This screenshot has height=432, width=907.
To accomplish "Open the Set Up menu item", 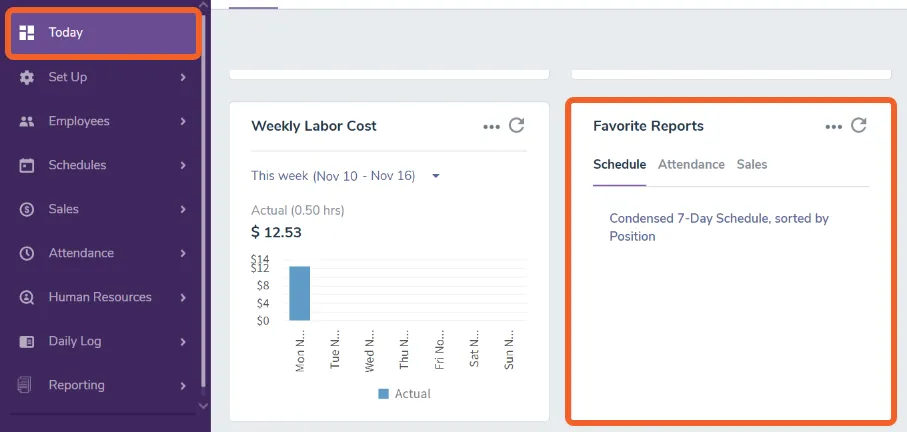I will (104, 77).
